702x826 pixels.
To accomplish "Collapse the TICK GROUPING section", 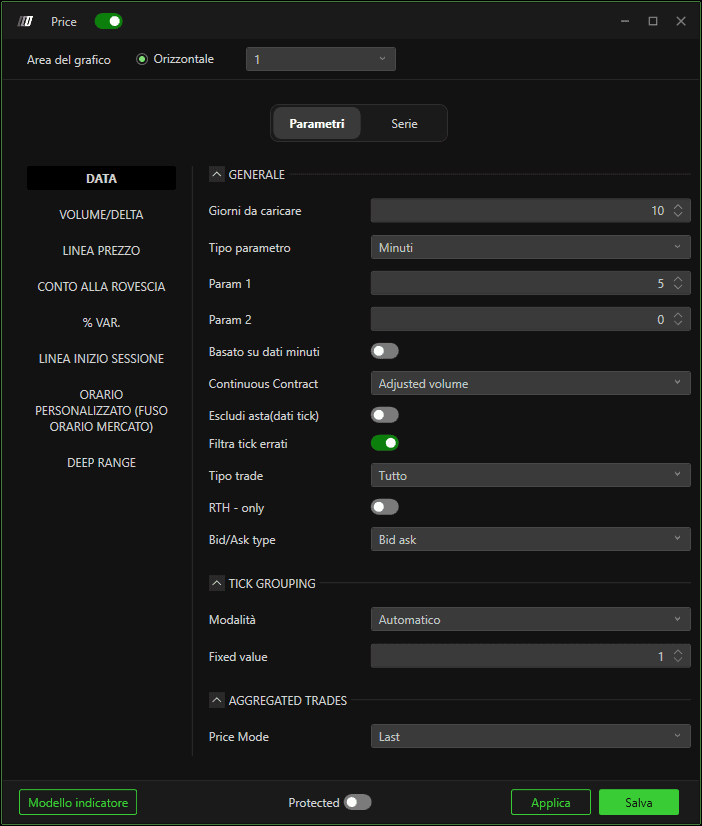I will (216, 583).
